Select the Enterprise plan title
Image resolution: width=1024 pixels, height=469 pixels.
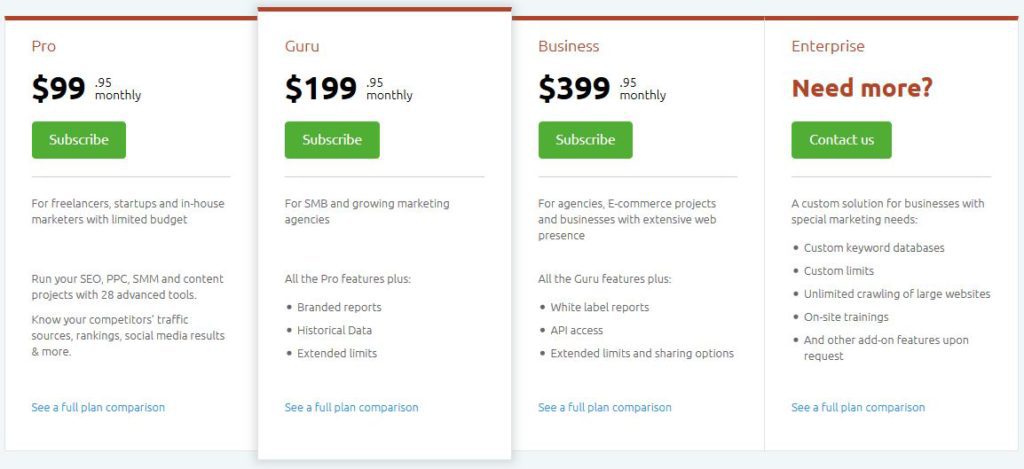(x=827, y=46)
